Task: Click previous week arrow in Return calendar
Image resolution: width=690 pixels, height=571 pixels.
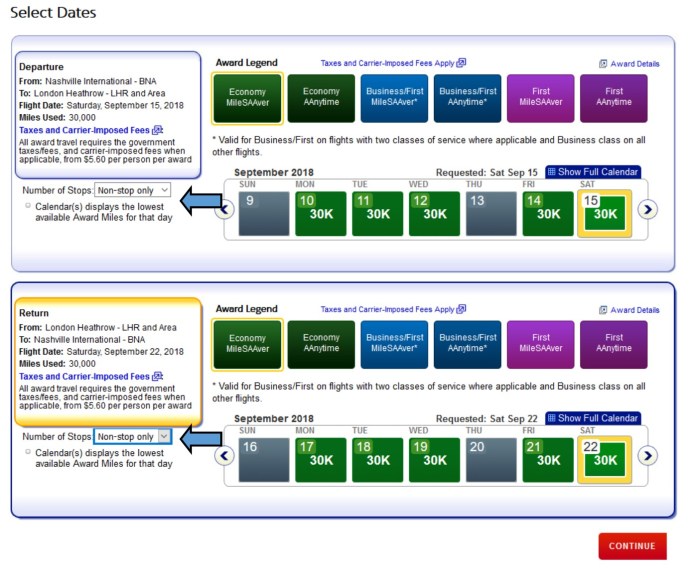Action: [225, 455]
